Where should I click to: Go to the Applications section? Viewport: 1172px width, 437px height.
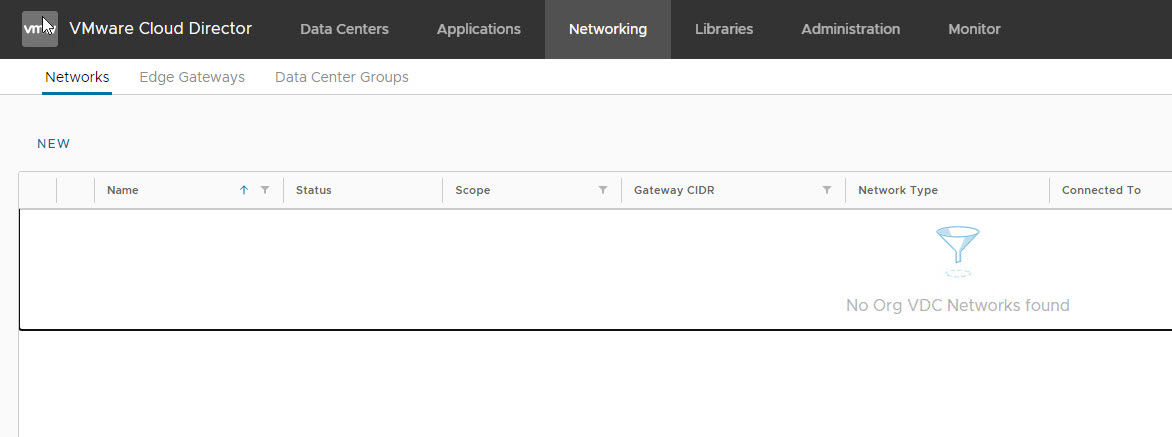pyautogui.click(x=478, y=29)
